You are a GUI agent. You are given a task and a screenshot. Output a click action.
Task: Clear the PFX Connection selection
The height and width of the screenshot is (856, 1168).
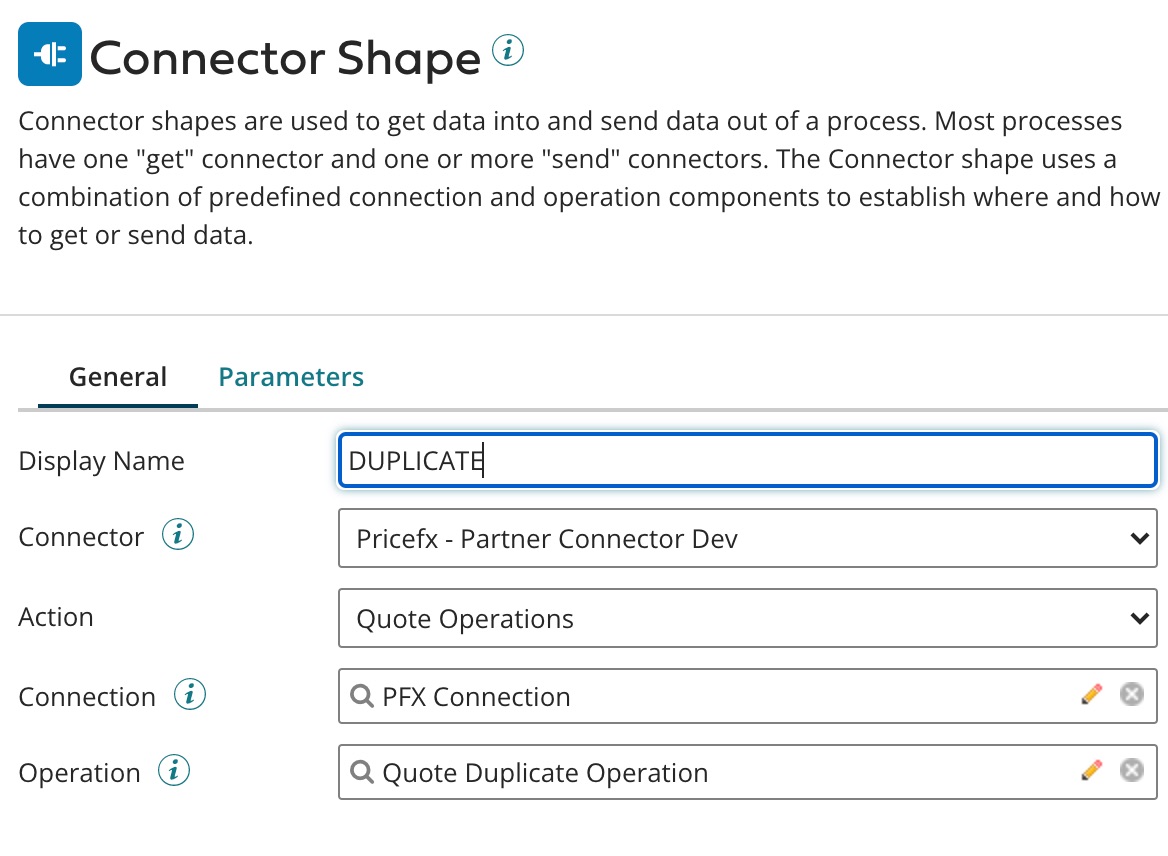tap(1131, 693)
